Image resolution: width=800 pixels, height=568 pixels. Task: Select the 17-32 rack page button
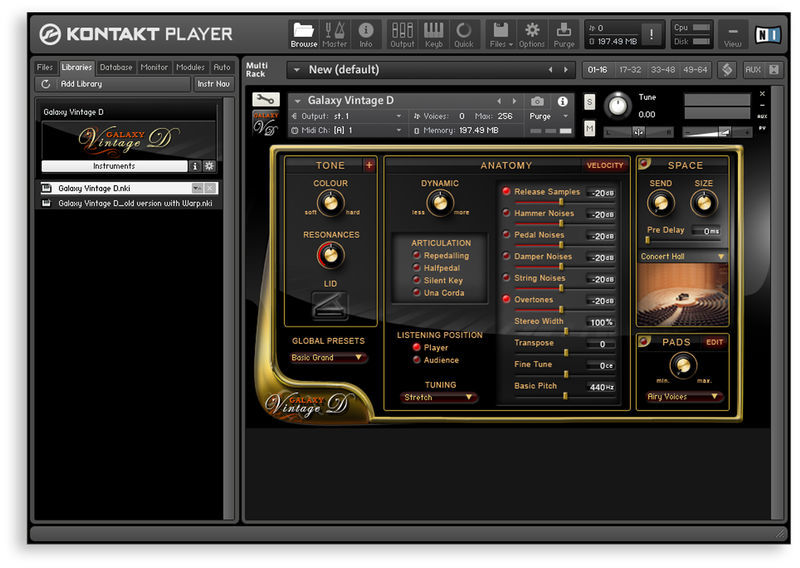(x=630, y=70)
